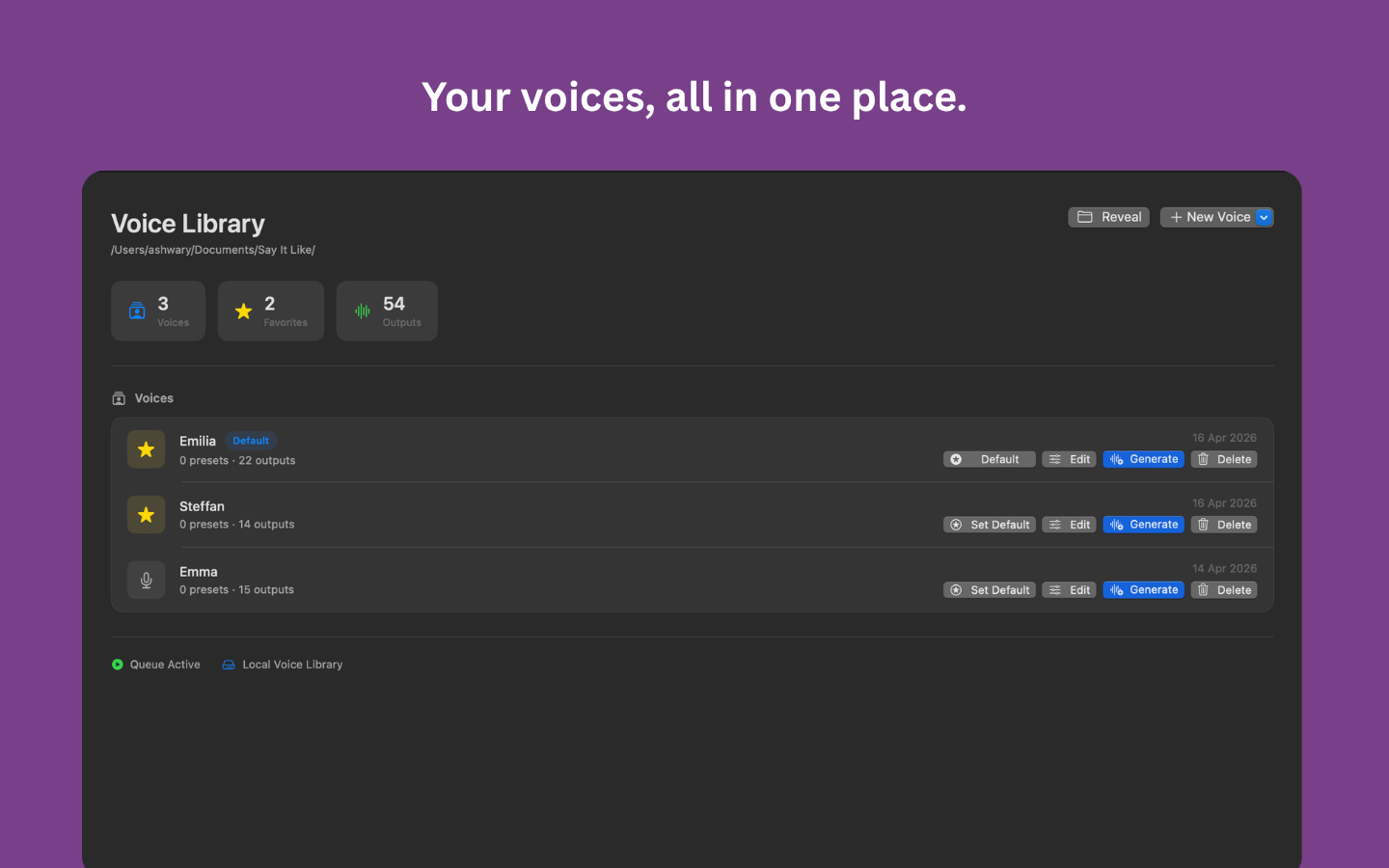Viewport: 1389px width, 868px height.
Task: Delete the Emilia voice
Action: click(x=1224, y=459)
